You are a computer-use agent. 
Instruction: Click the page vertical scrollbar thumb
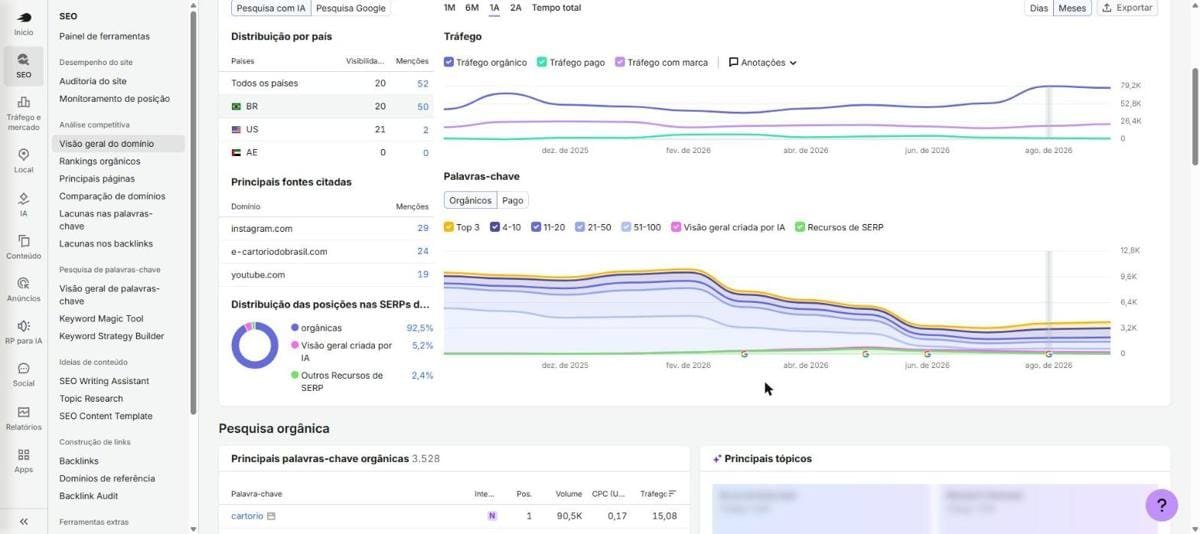[1194, 115]
